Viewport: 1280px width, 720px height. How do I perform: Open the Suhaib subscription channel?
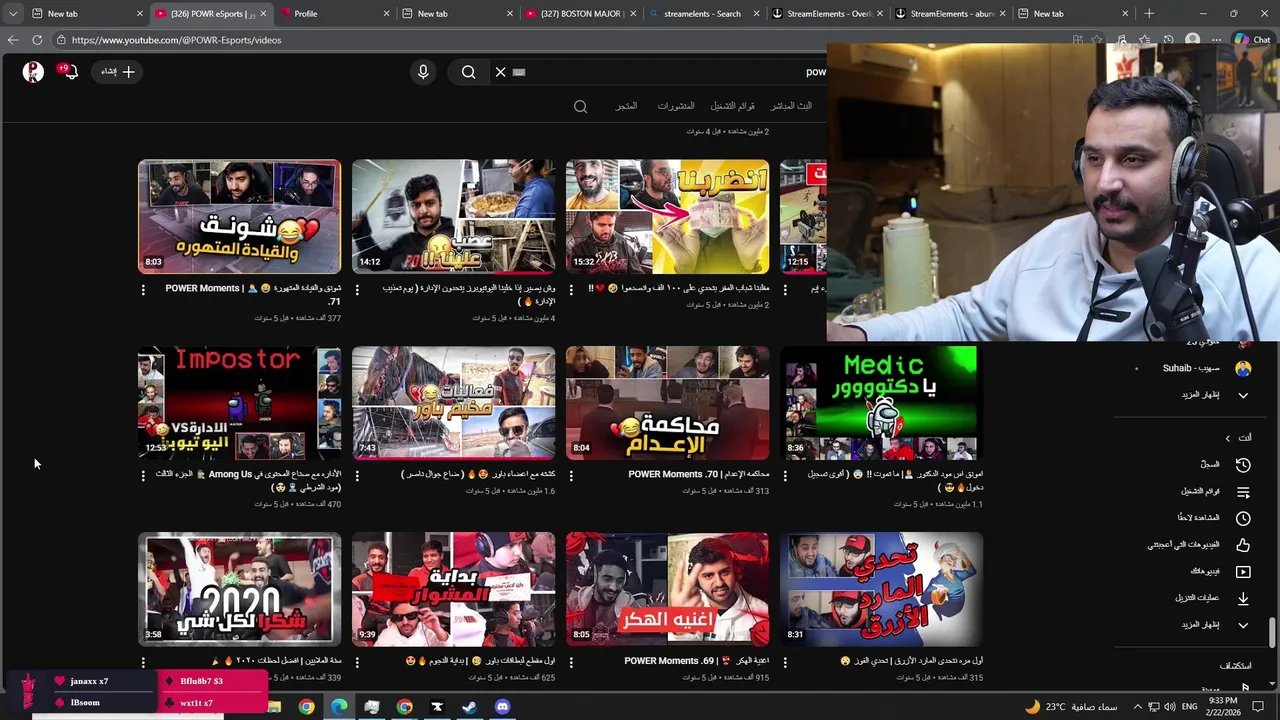1193,368
